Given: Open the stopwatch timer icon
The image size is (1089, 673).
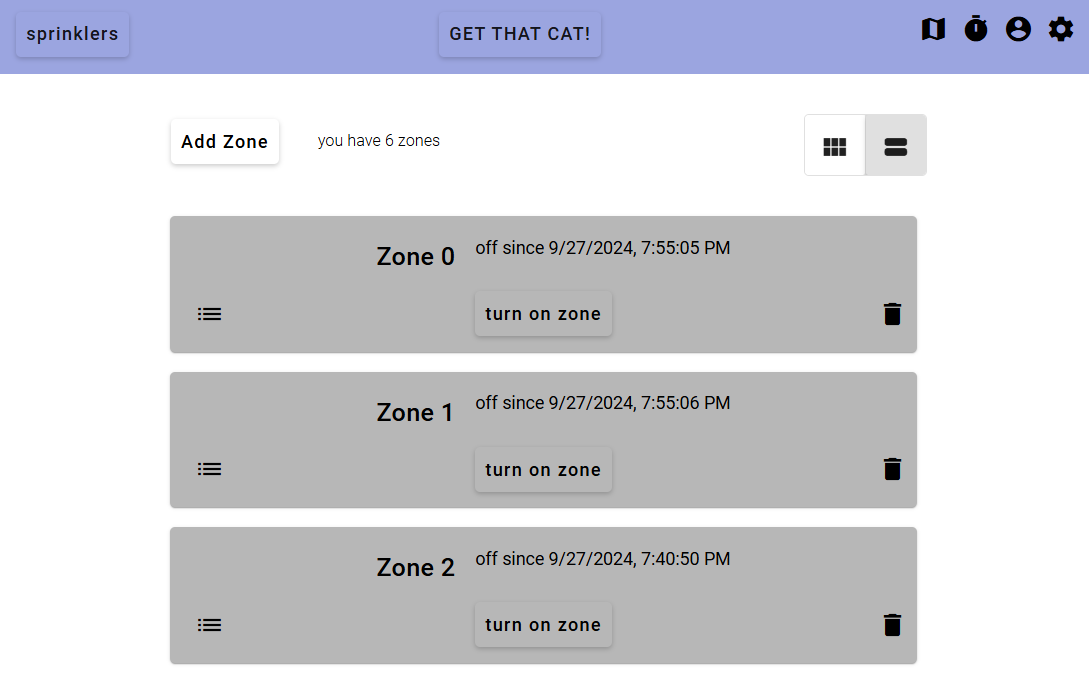Looking at the screenshot, I should 976,29.
